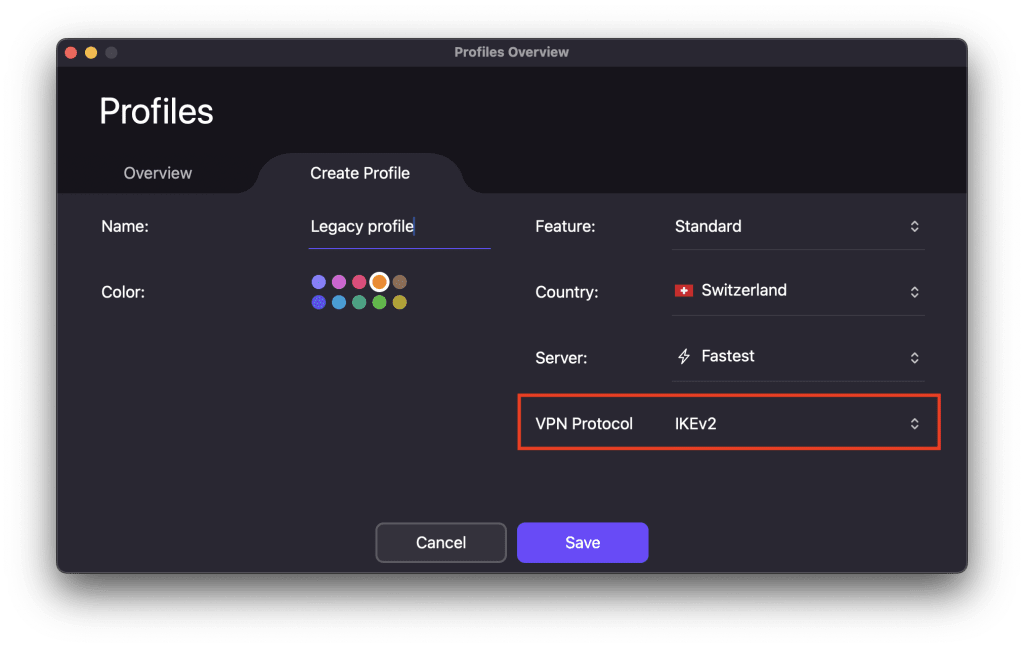Select the pink-red color swatch
This screenshot has height=648, width=1024.
359,282
